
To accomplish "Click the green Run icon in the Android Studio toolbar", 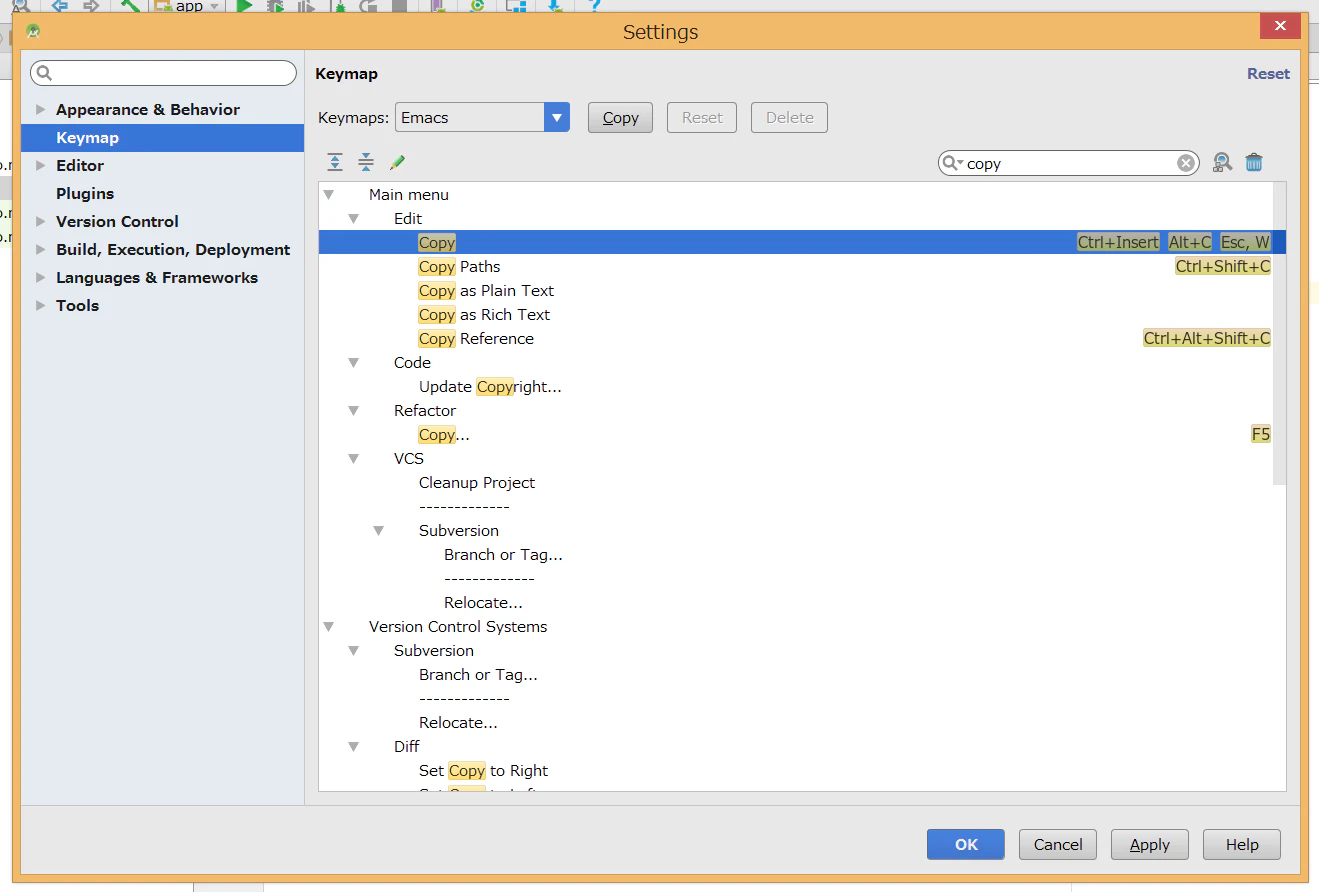I will click(x=244, y=6).
